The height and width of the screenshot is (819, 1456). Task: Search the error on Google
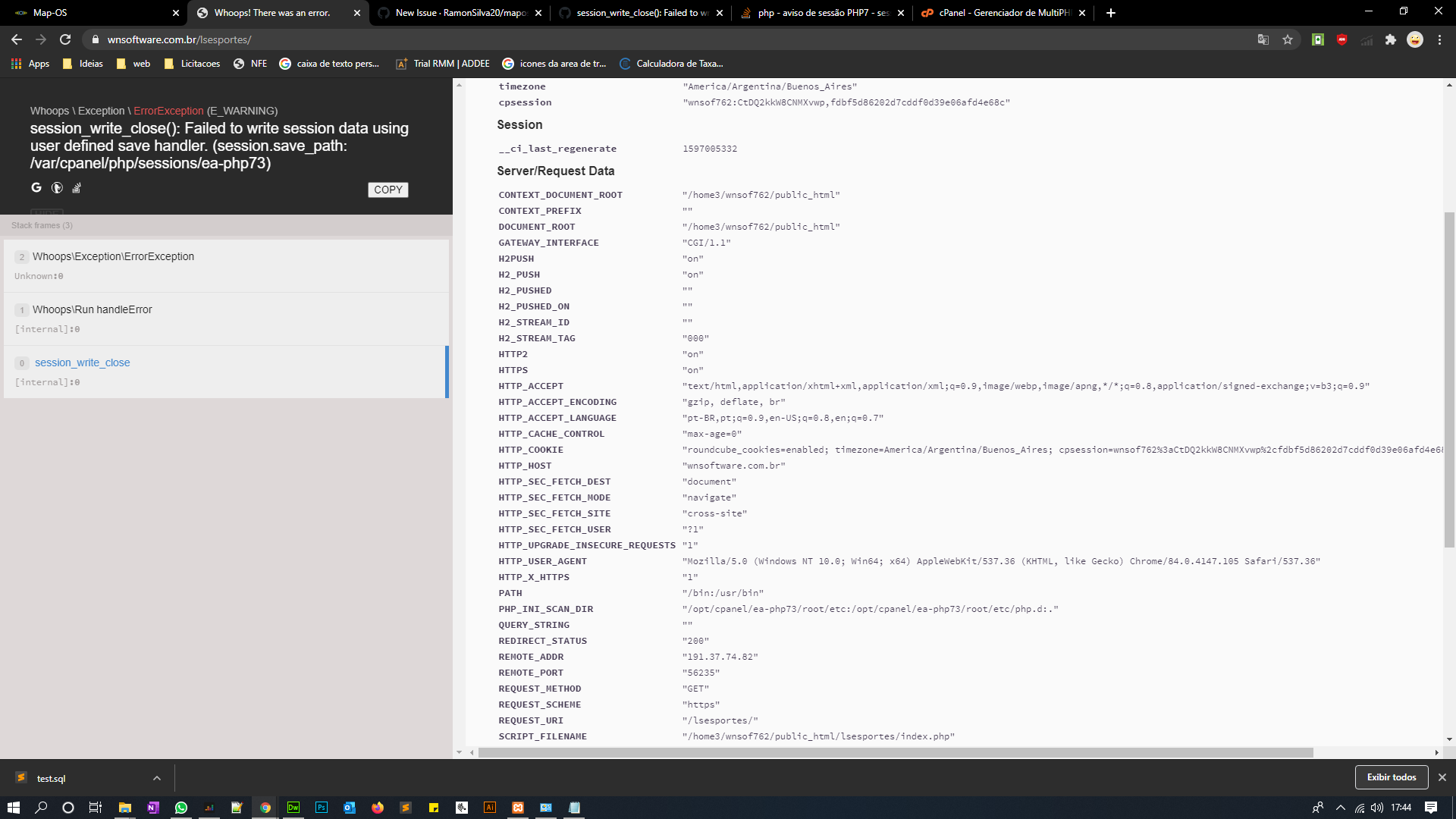click(x=36, y=187)
